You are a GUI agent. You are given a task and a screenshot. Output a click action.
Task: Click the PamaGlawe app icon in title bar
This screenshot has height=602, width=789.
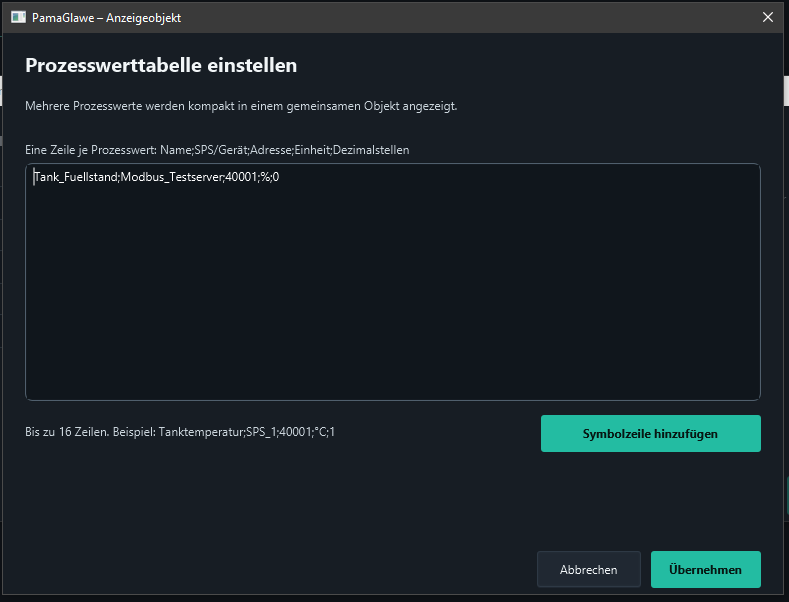18,18
